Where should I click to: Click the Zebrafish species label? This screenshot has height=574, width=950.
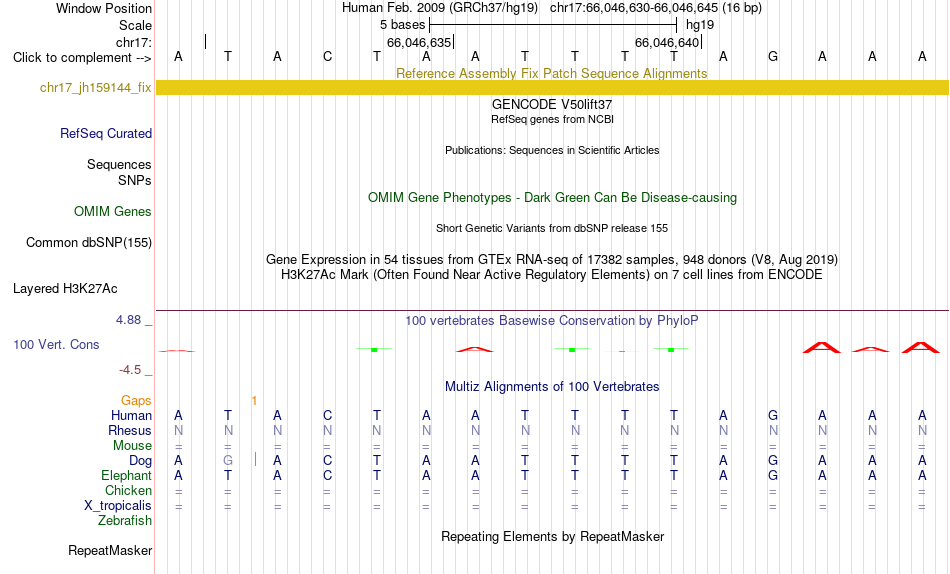pyautogui.click(x=125, y=521)
